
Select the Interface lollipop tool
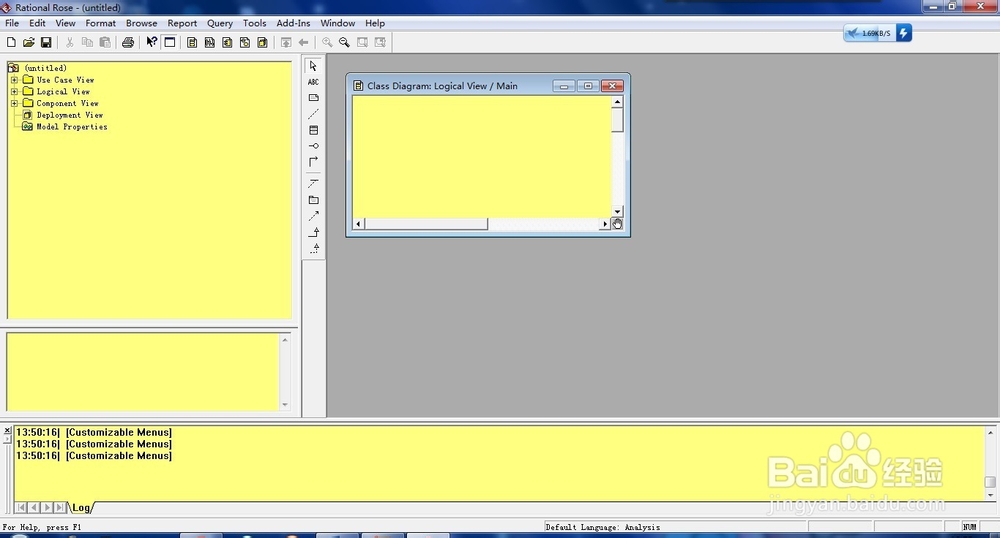(x=313, y=146)
